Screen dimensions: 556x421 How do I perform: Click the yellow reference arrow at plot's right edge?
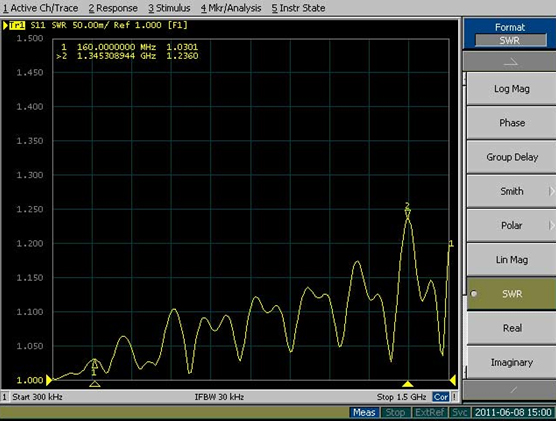[453, 380]
